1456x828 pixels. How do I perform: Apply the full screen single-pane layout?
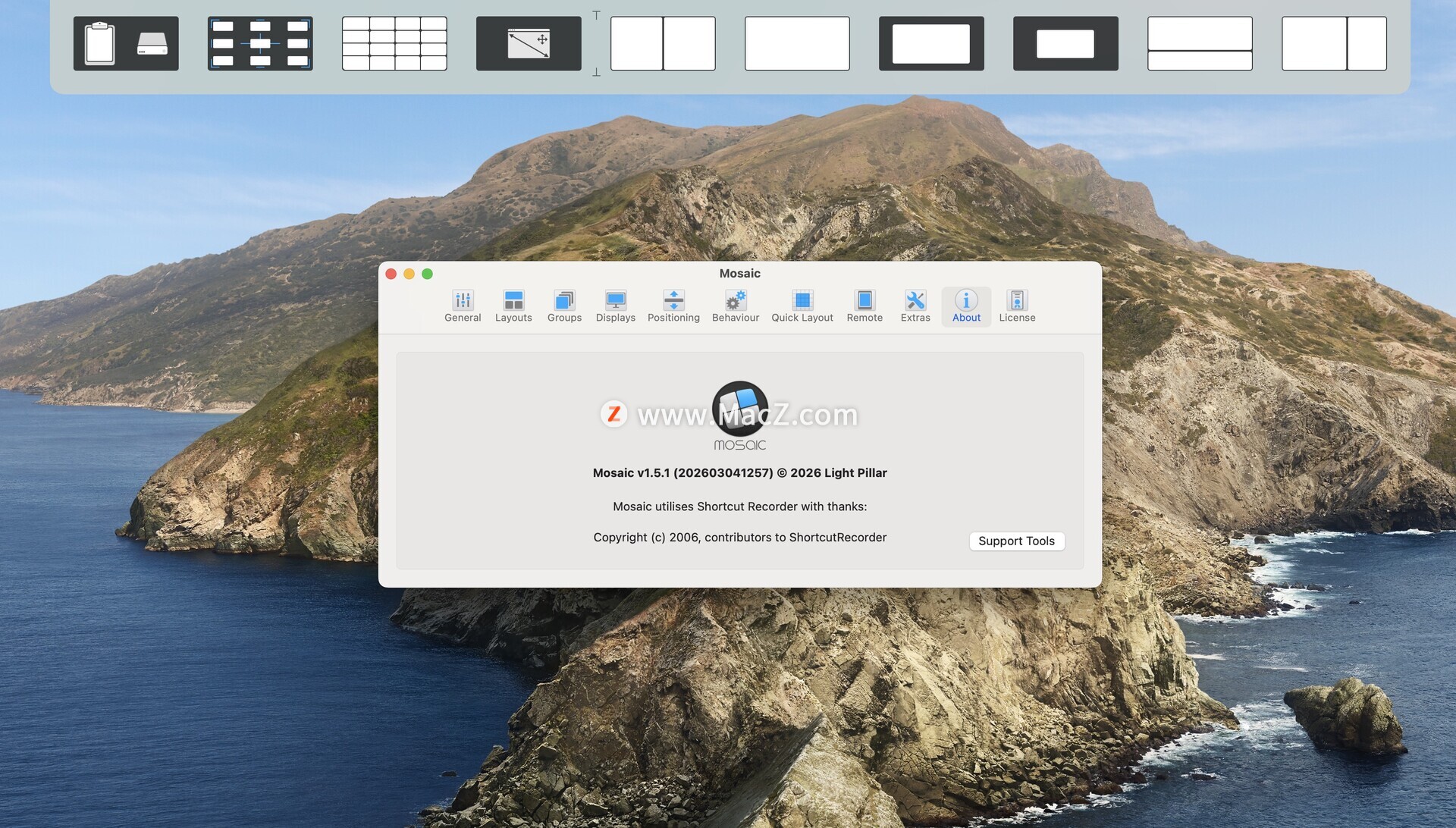click(x=797, y=43)
